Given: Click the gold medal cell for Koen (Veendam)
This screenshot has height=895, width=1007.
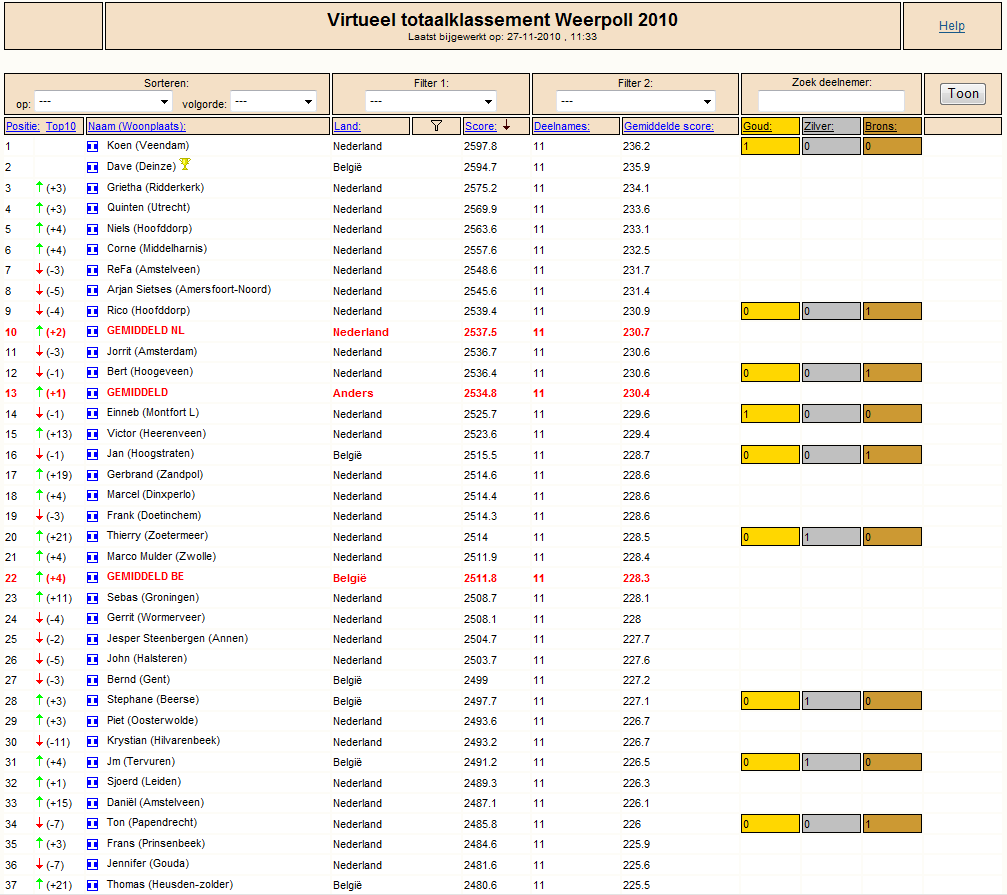Looking at the screenshot, I should tap(770, 147).
